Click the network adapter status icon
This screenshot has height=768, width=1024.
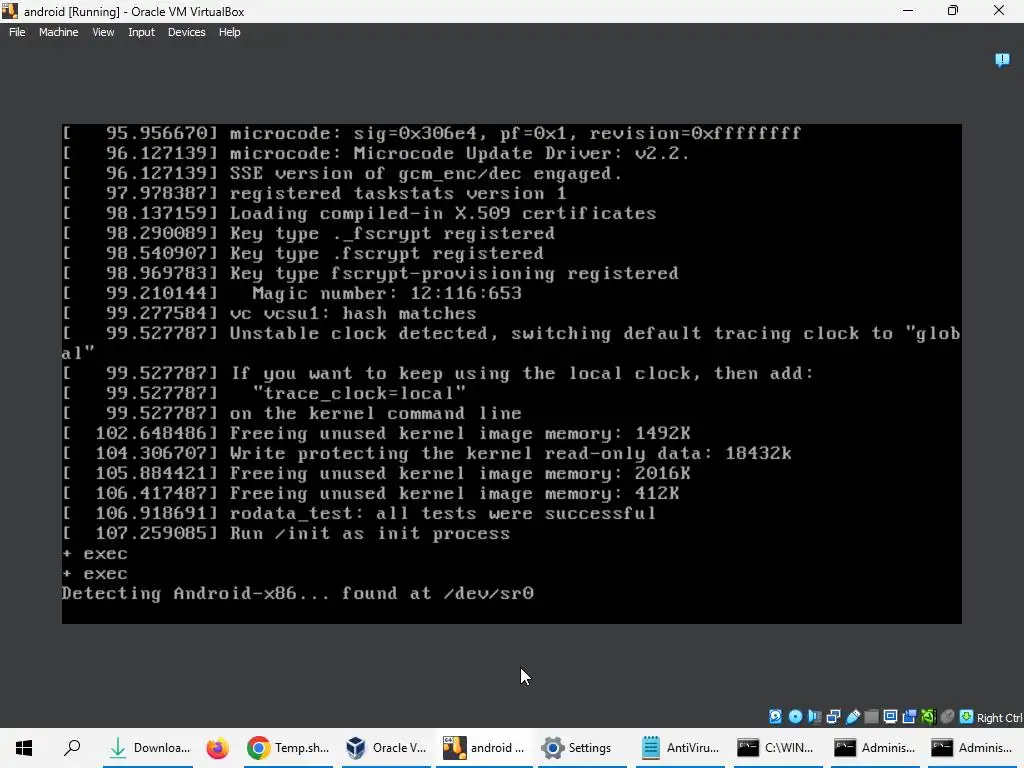(833, 717)
